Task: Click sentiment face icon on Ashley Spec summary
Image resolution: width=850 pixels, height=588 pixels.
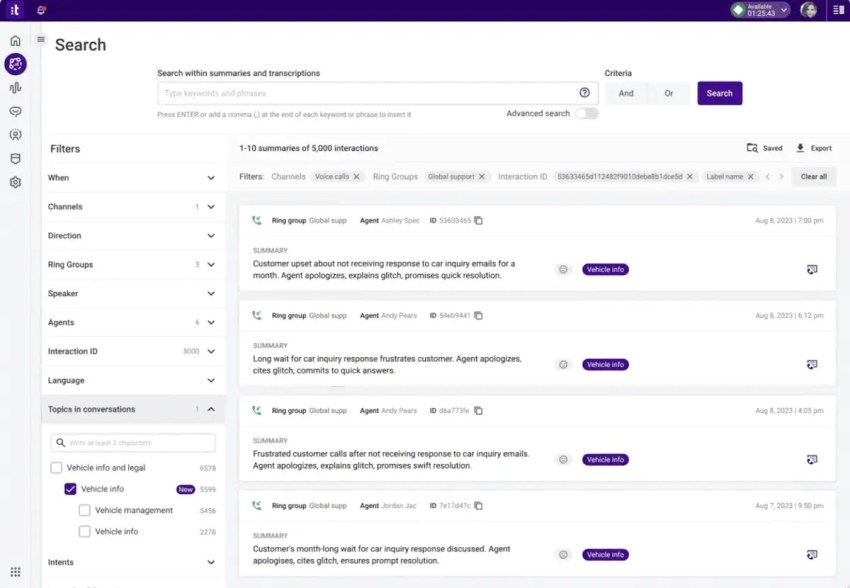Action: pyautogui.click(x=563, y=269)
